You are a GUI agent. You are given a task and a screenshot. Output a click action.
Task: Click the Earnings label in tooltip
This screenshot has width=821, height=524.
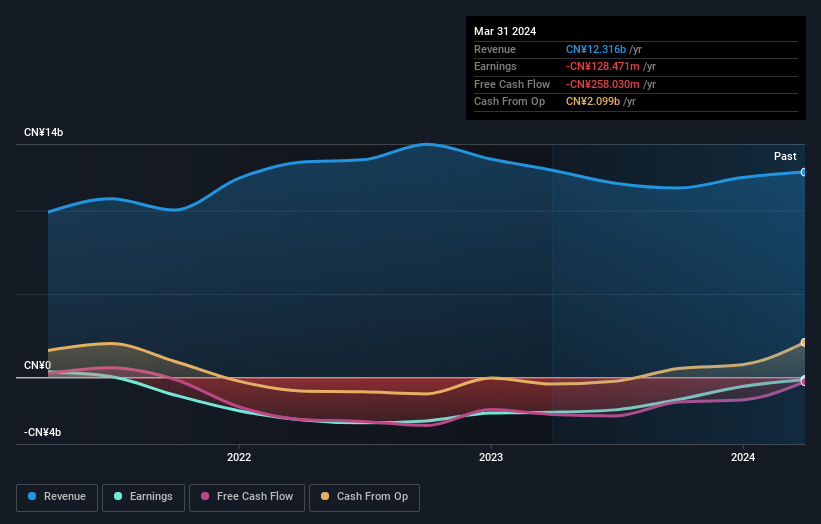click(495, 66)
